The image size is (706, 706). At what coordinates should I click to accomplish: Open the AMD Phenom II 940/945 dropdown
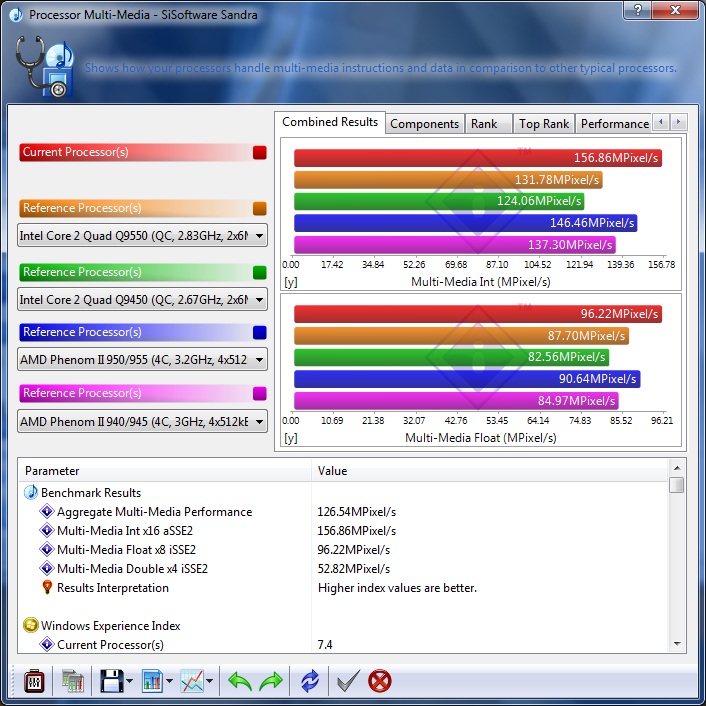tap(142, 421)
